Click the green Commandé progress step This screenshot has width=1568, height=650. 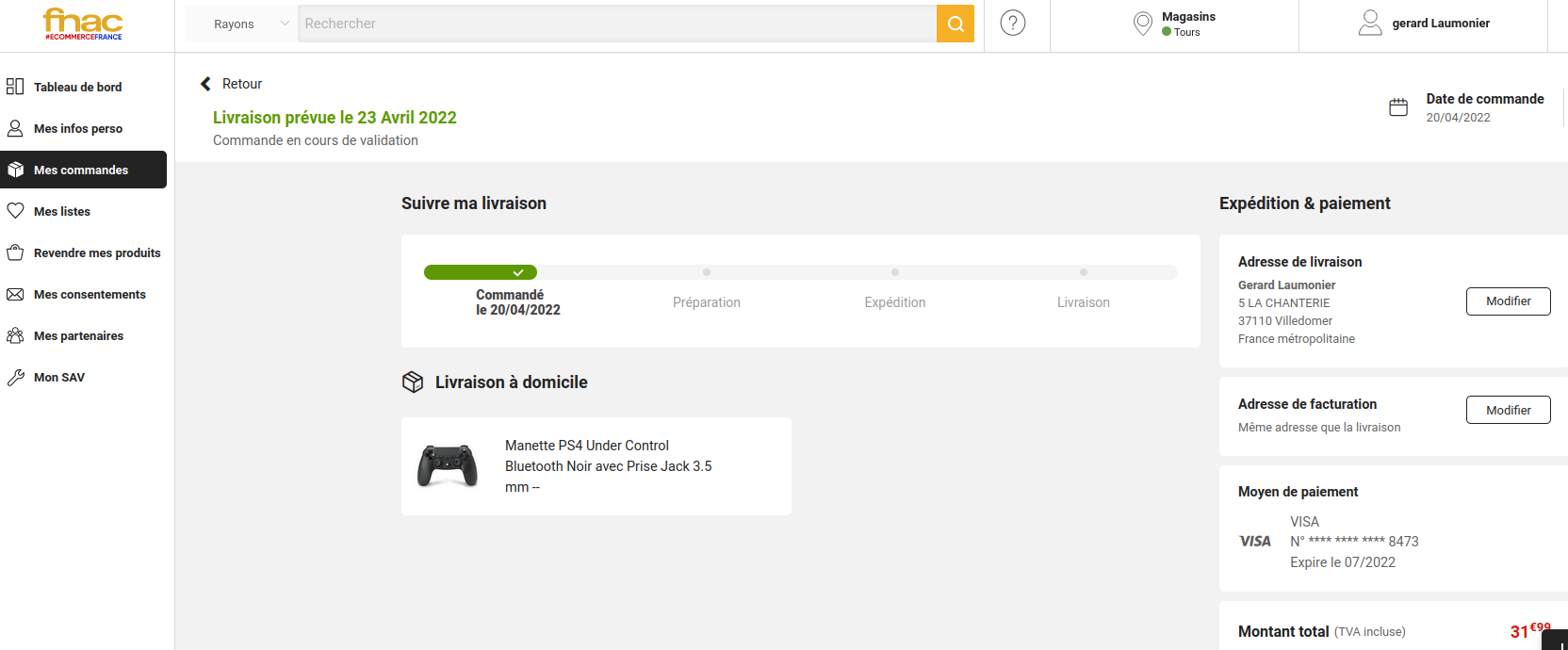coord(481,272)
